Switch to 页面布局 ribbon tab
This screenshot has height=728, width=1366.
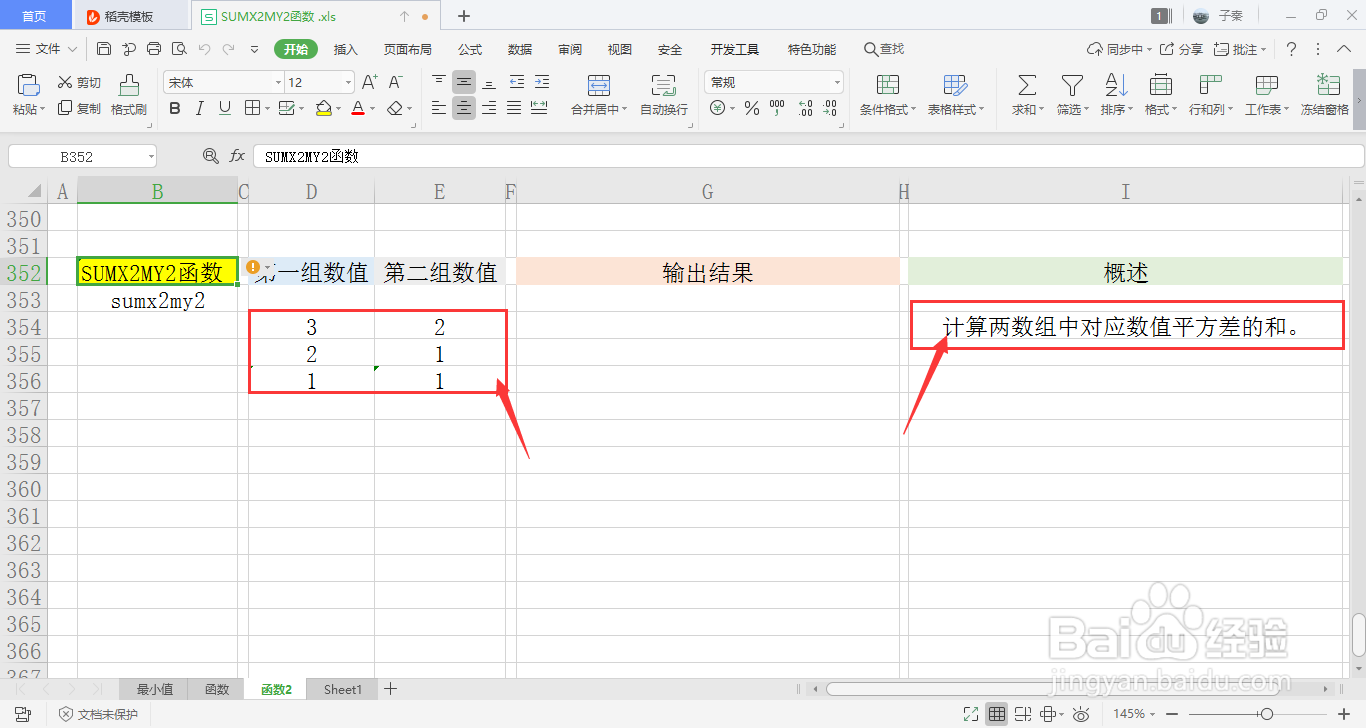point(408,49)
